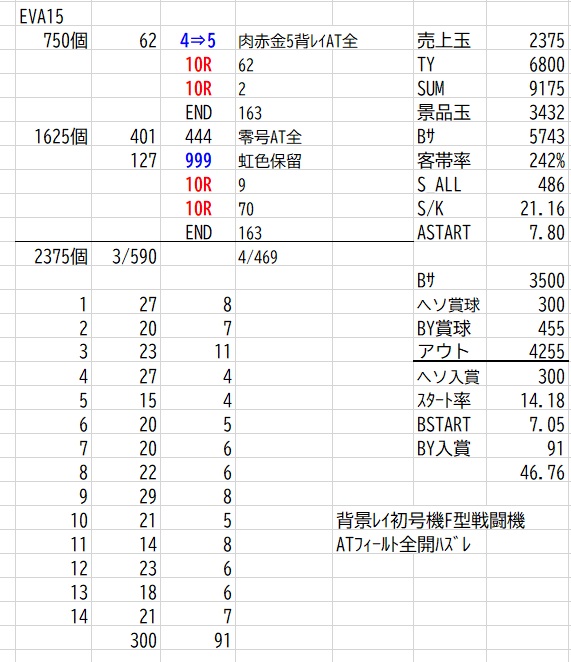This screenshot has width=571, height=662.
Task: Click the S/K value 21.16
Action: coord(528,209)
